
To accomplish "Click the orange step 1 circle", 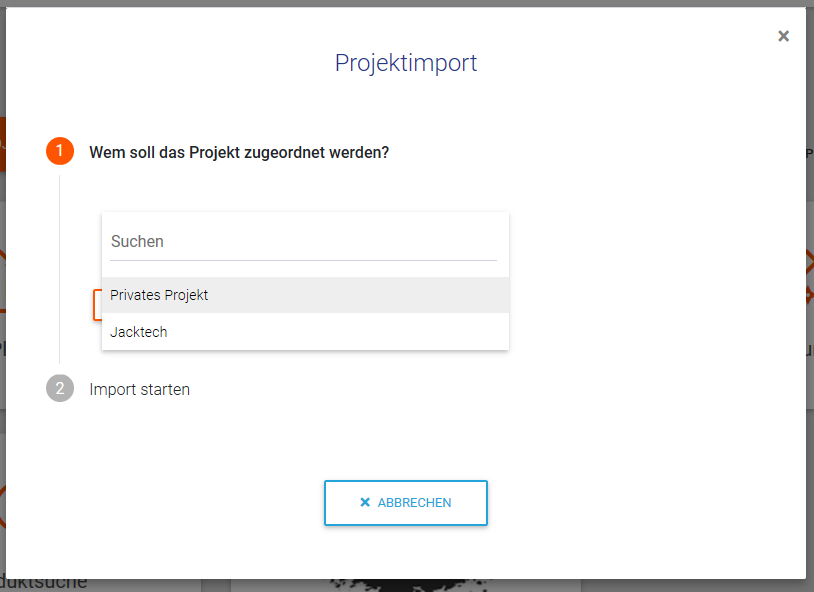I will pos(60,152).
